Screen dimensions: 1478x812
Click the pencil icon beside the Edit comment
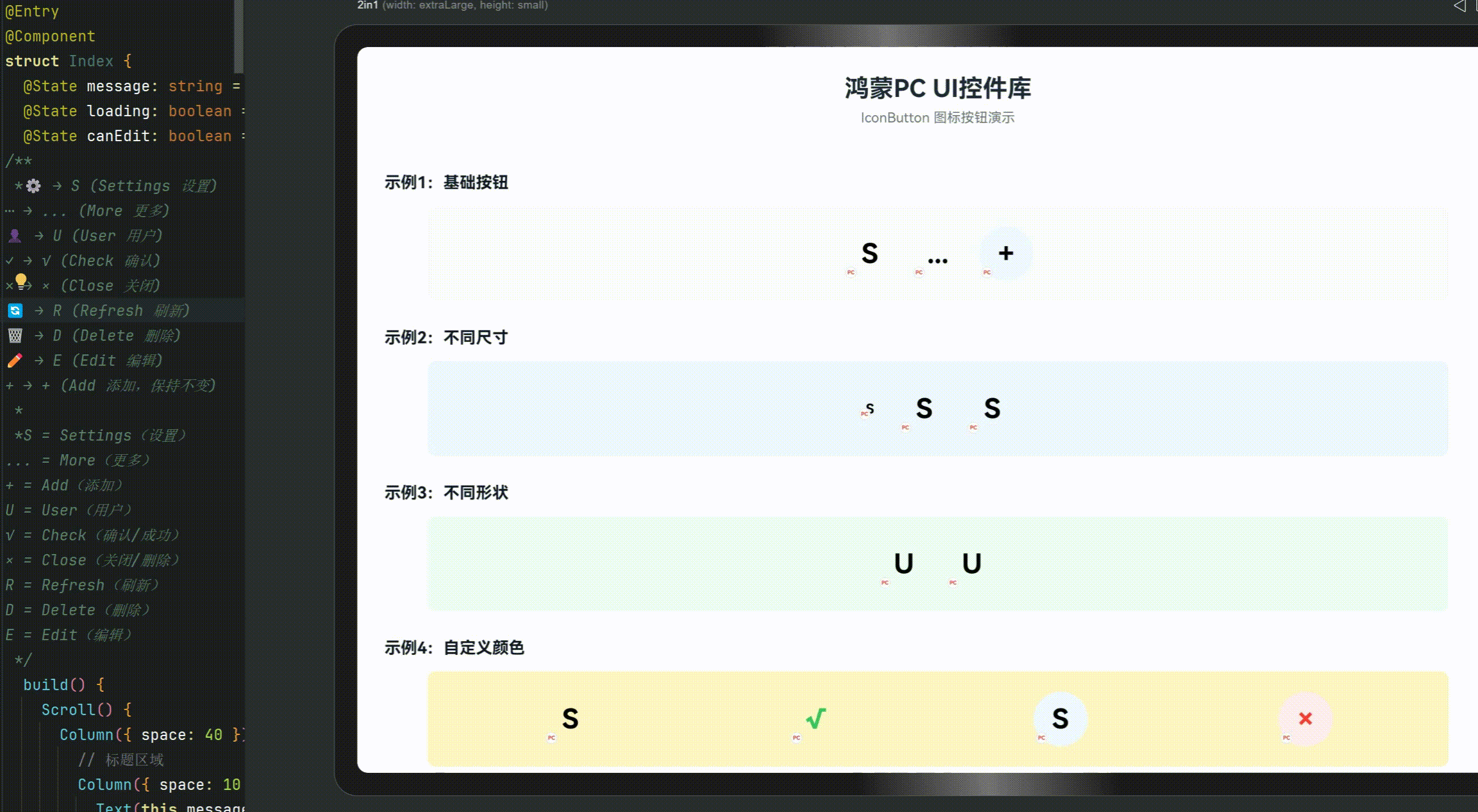pyautogui.click(x=14, y=360)
